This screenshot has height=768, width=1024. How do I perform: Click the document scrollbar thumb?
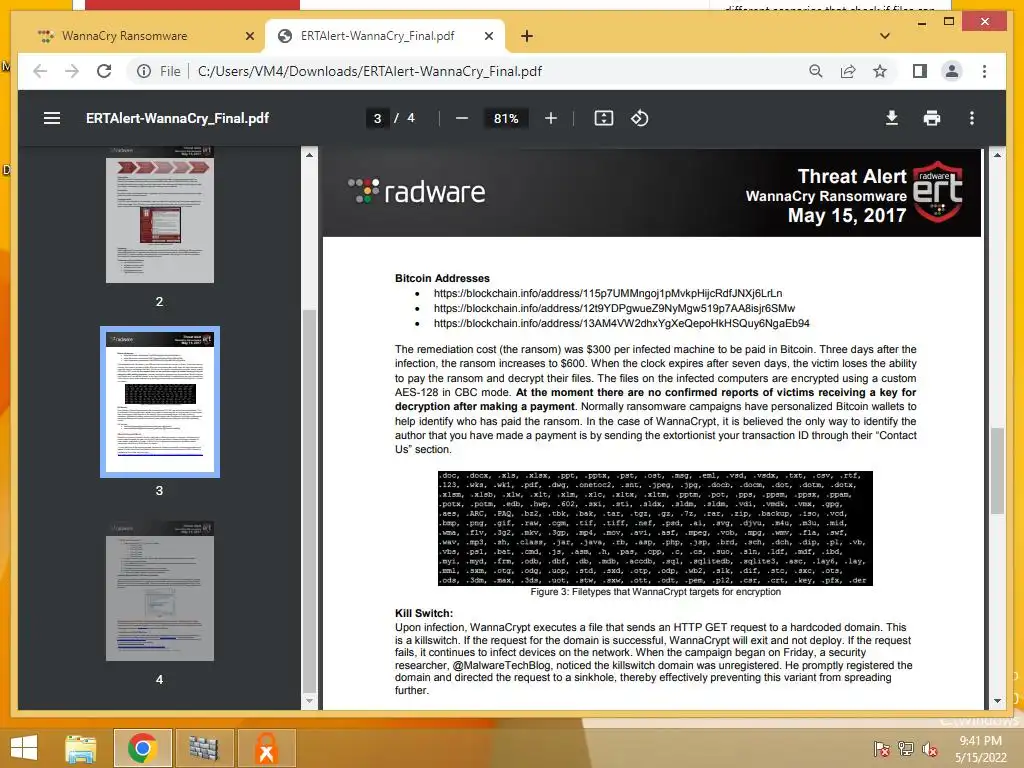tap(997, 470)
